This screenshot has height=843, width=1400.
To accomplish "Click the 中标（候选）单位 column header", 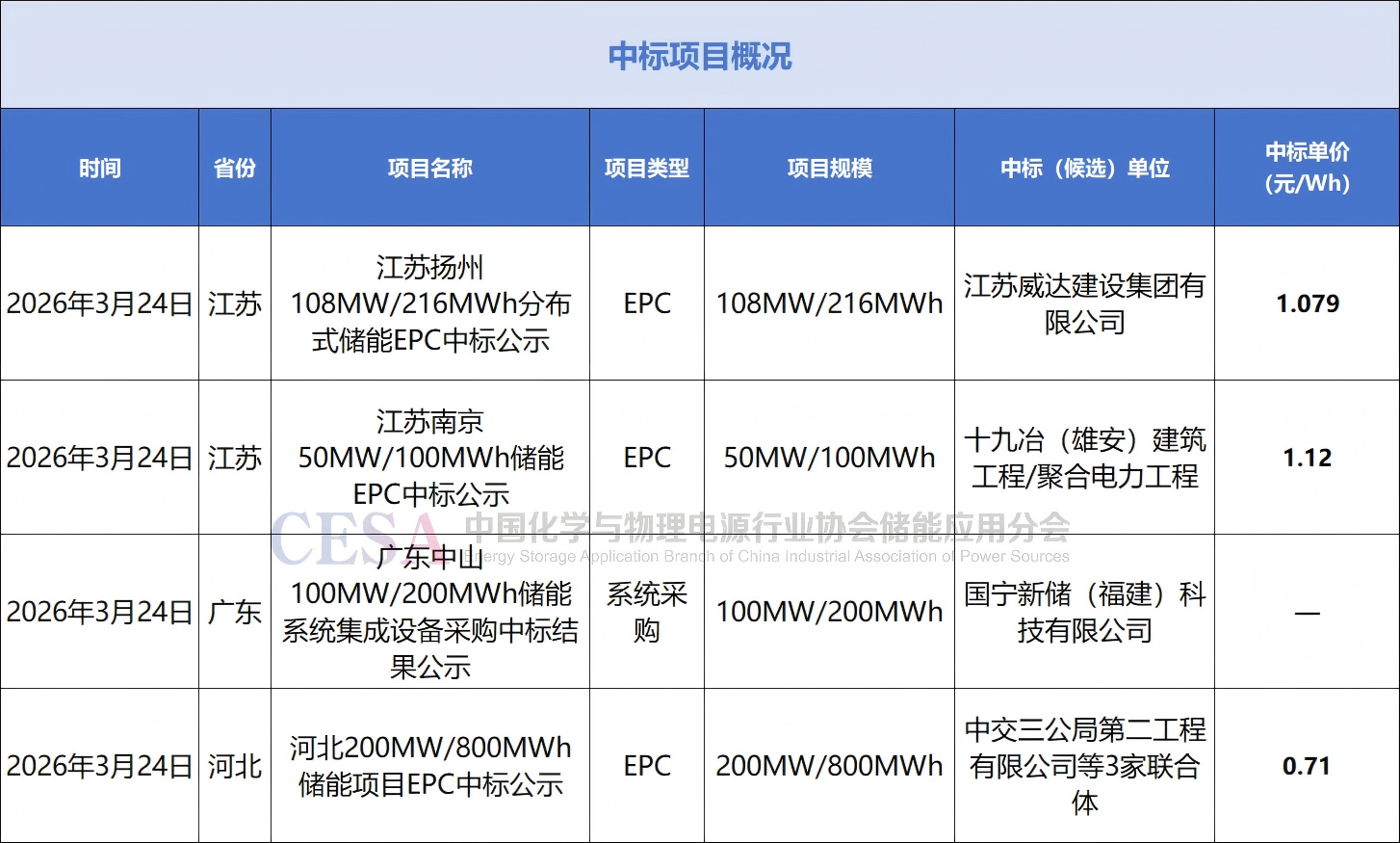I will pos(1084,169).
